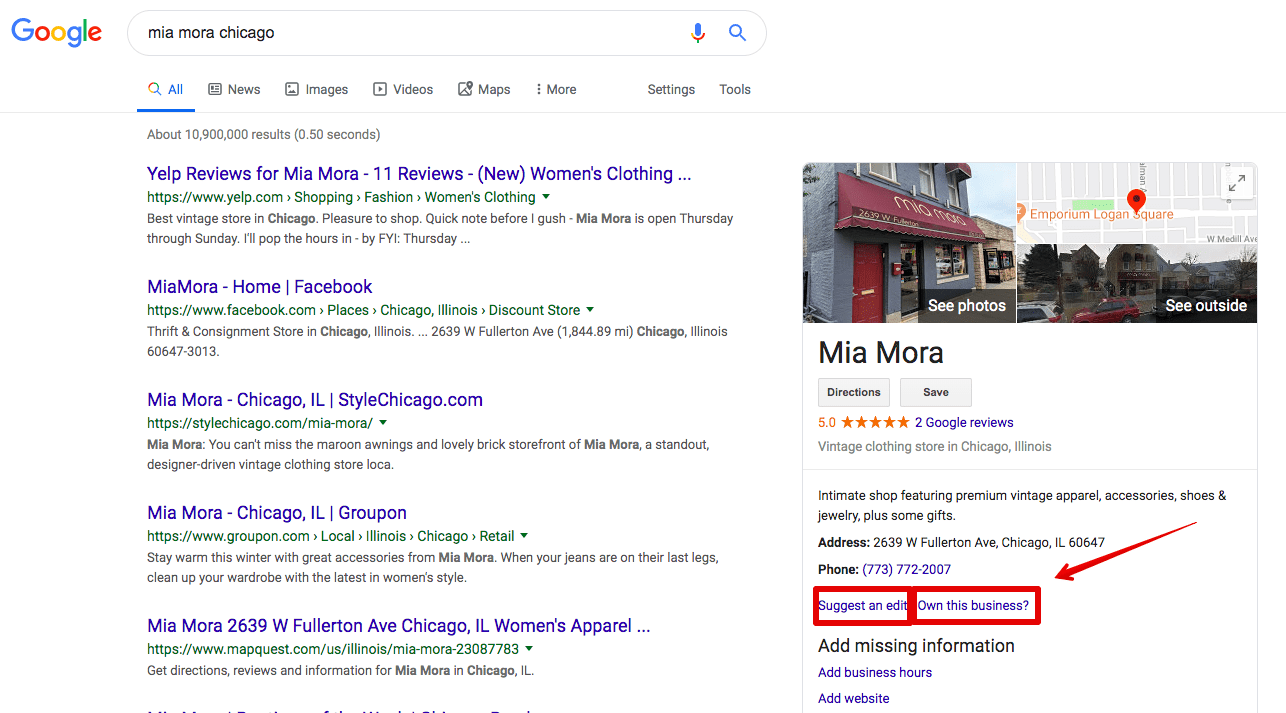
Task: Open the Groupon result URL dropdown arrow
Action: pos(524,536)
